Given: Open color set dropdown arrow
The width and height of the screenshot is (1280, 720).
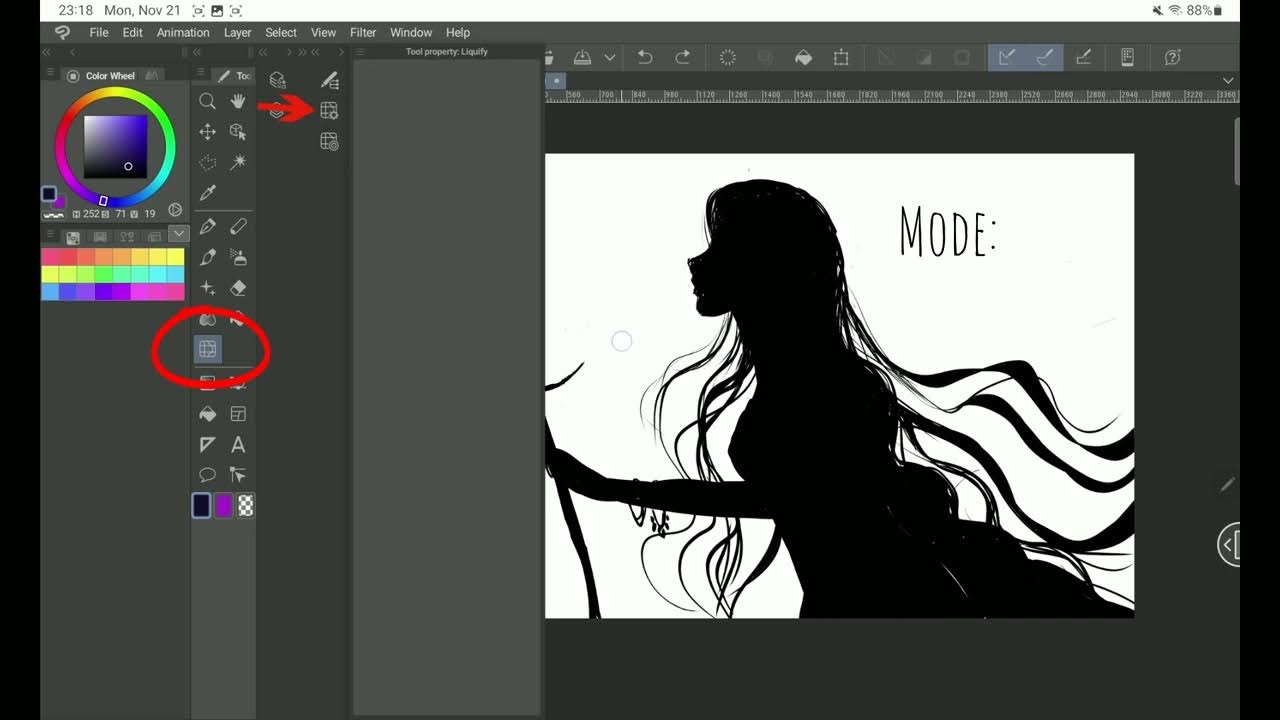Looking at the screenshot, I should [x=178, y=234].
